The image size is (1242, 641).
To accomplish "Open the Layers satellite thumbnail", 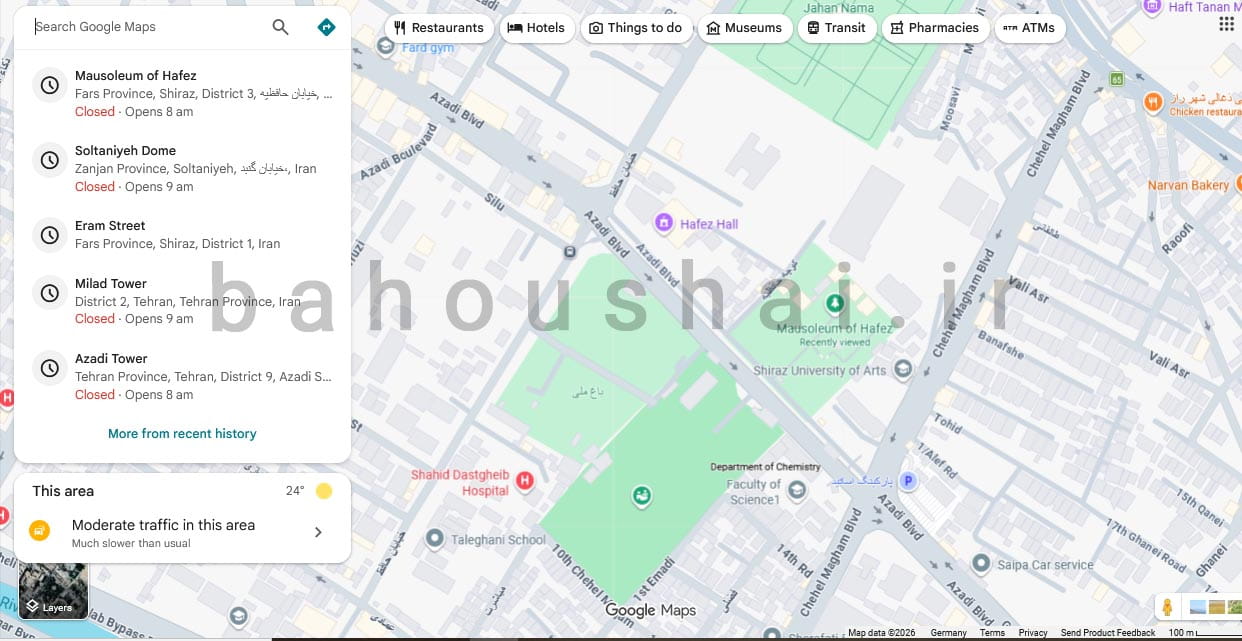I will pyautogui.click(x=54, y=591).
